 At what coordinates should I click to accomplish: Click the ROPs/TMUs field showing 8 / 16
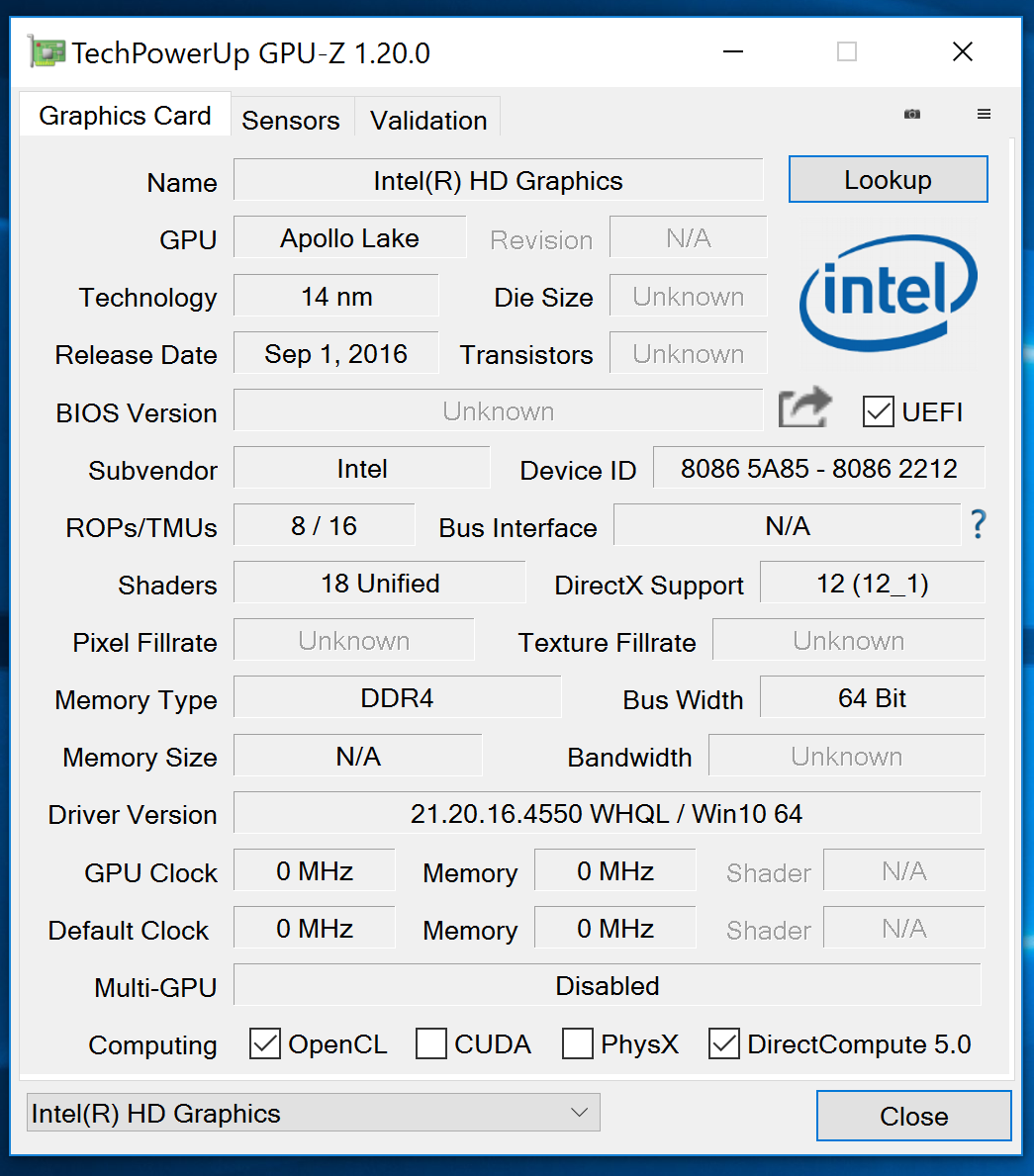(x=325, y=525)
